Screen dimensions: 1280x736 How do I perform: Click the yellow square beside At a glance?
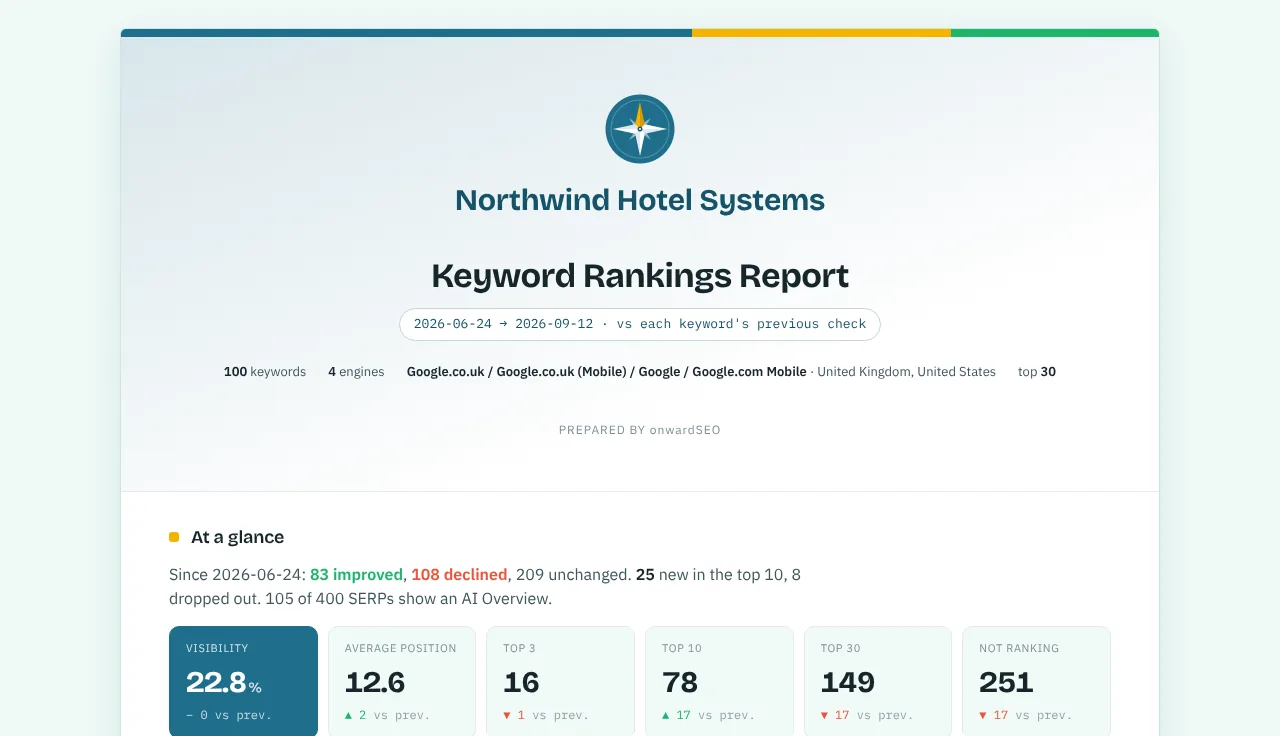click(x=174, y=537)
